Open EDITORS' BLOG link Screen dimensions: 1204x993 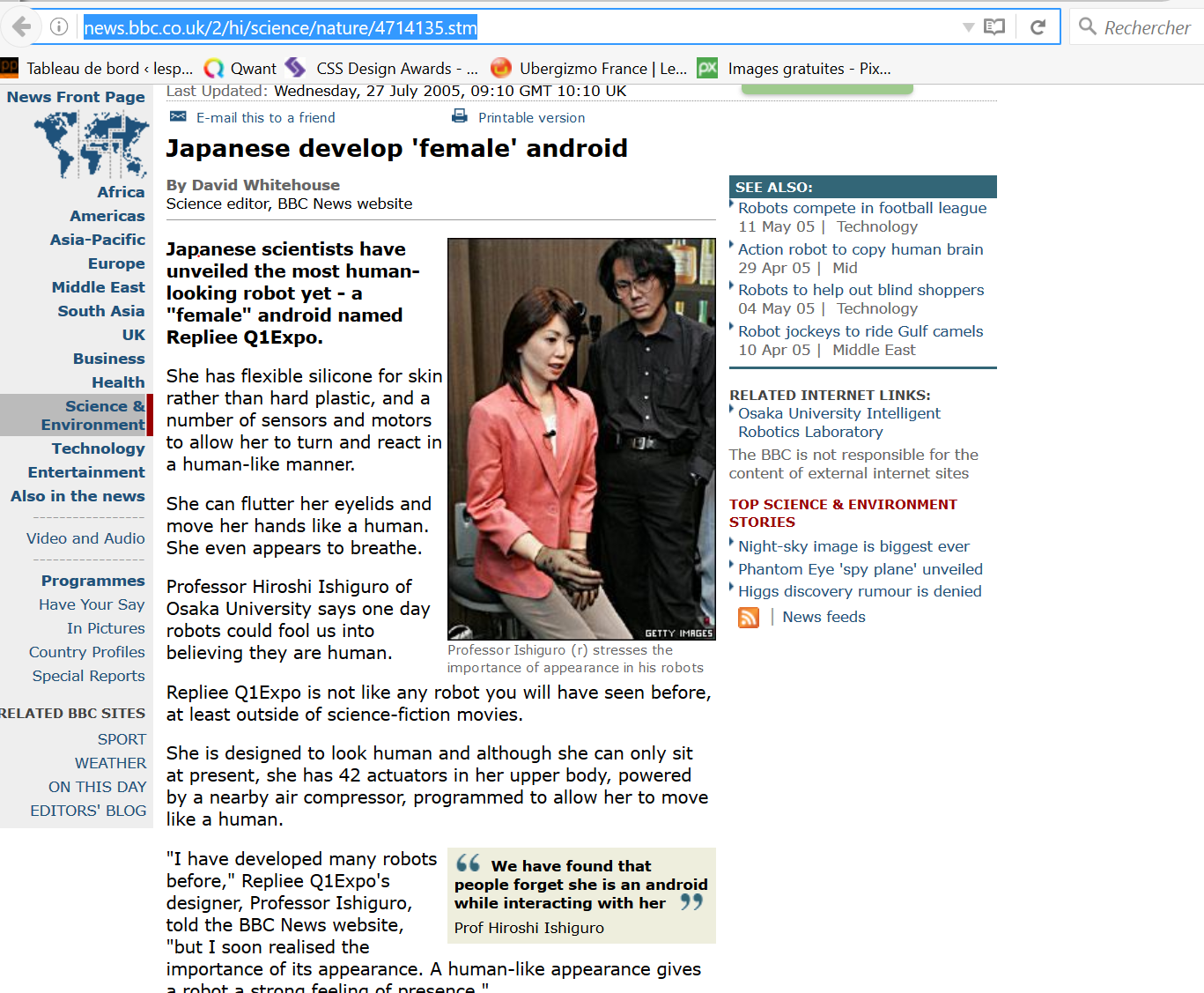click(88, 811)
